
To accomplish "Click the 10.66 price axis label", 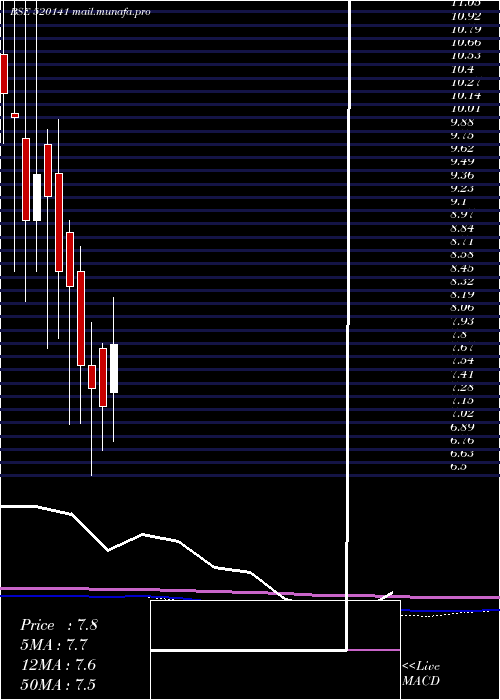I will click(466, 43).
